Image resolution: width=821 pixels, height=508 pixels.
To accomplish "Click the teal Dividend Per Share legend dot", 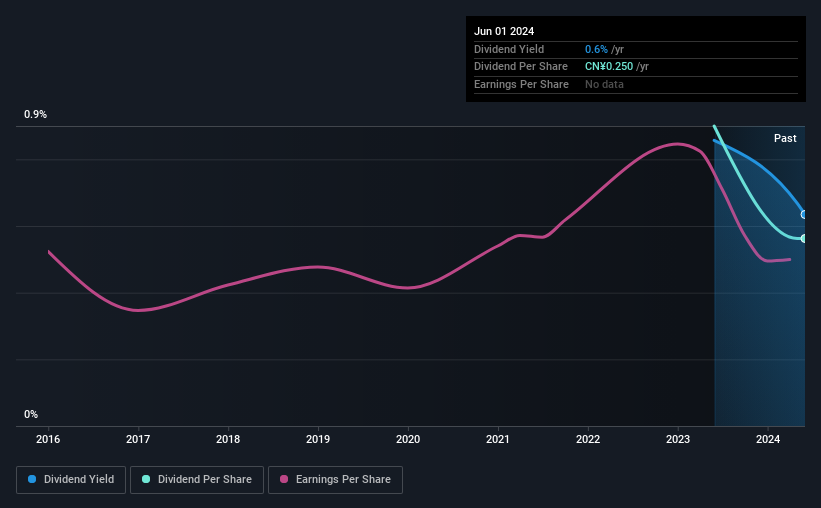I will point(146,479).
